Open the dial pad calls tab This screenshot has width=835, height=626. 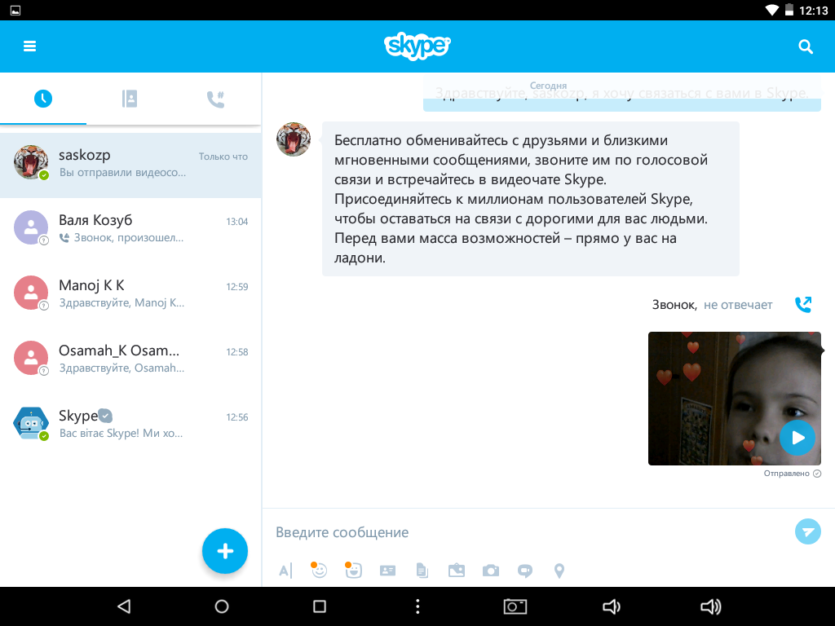coord(216,99)
